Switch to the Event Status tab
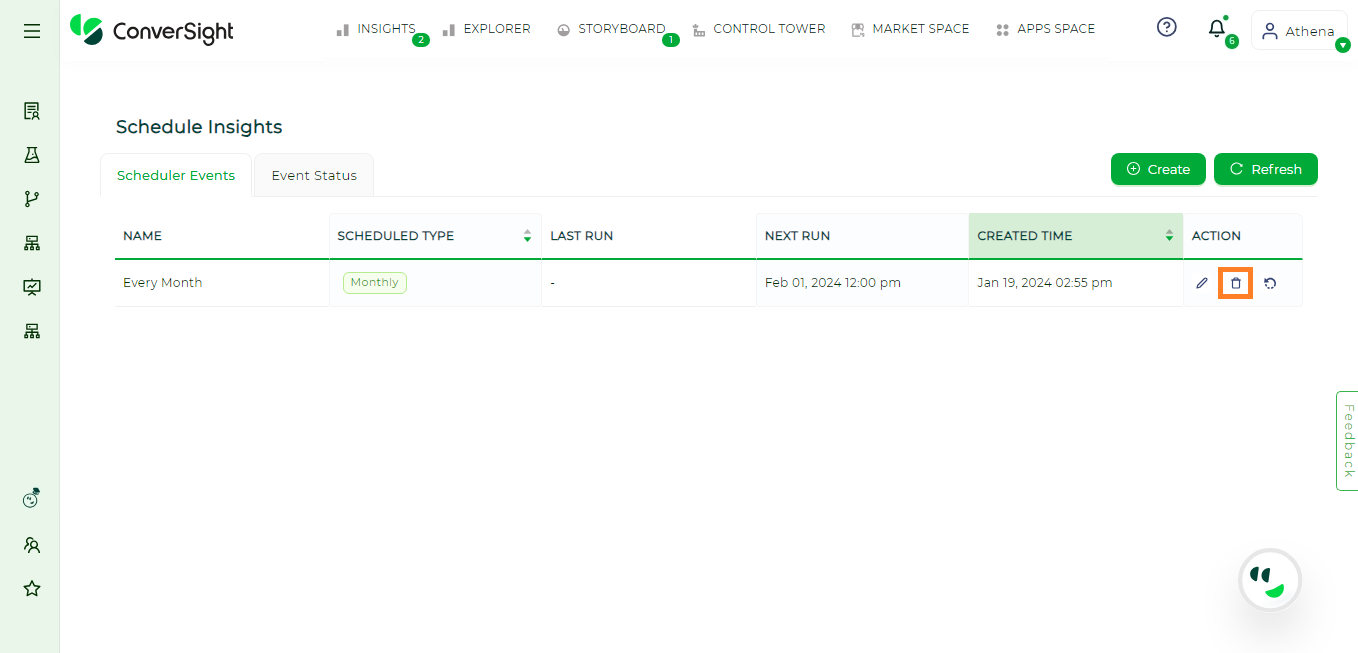 pos(314,175)
